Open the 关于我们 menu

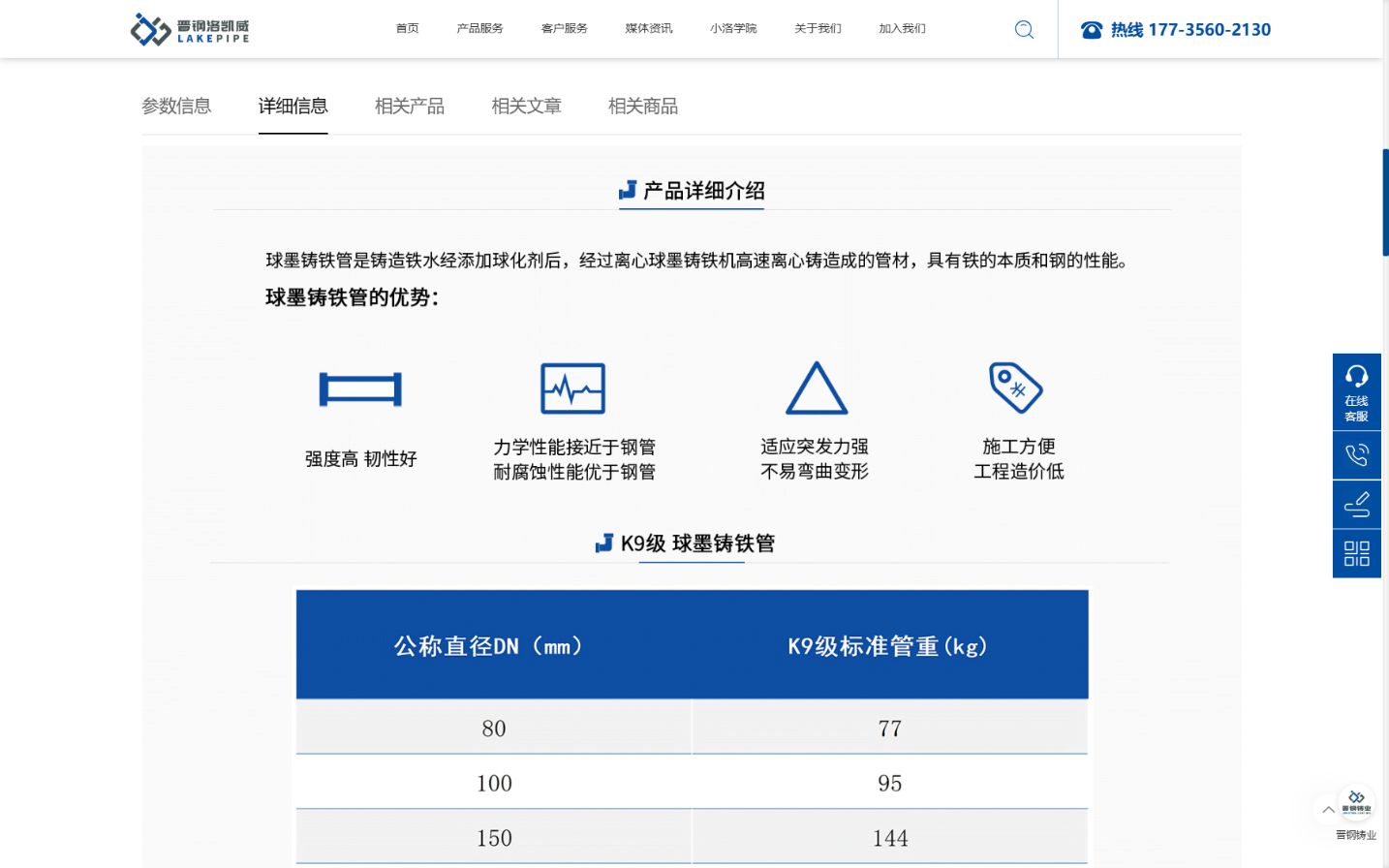[x=818, y=28]
